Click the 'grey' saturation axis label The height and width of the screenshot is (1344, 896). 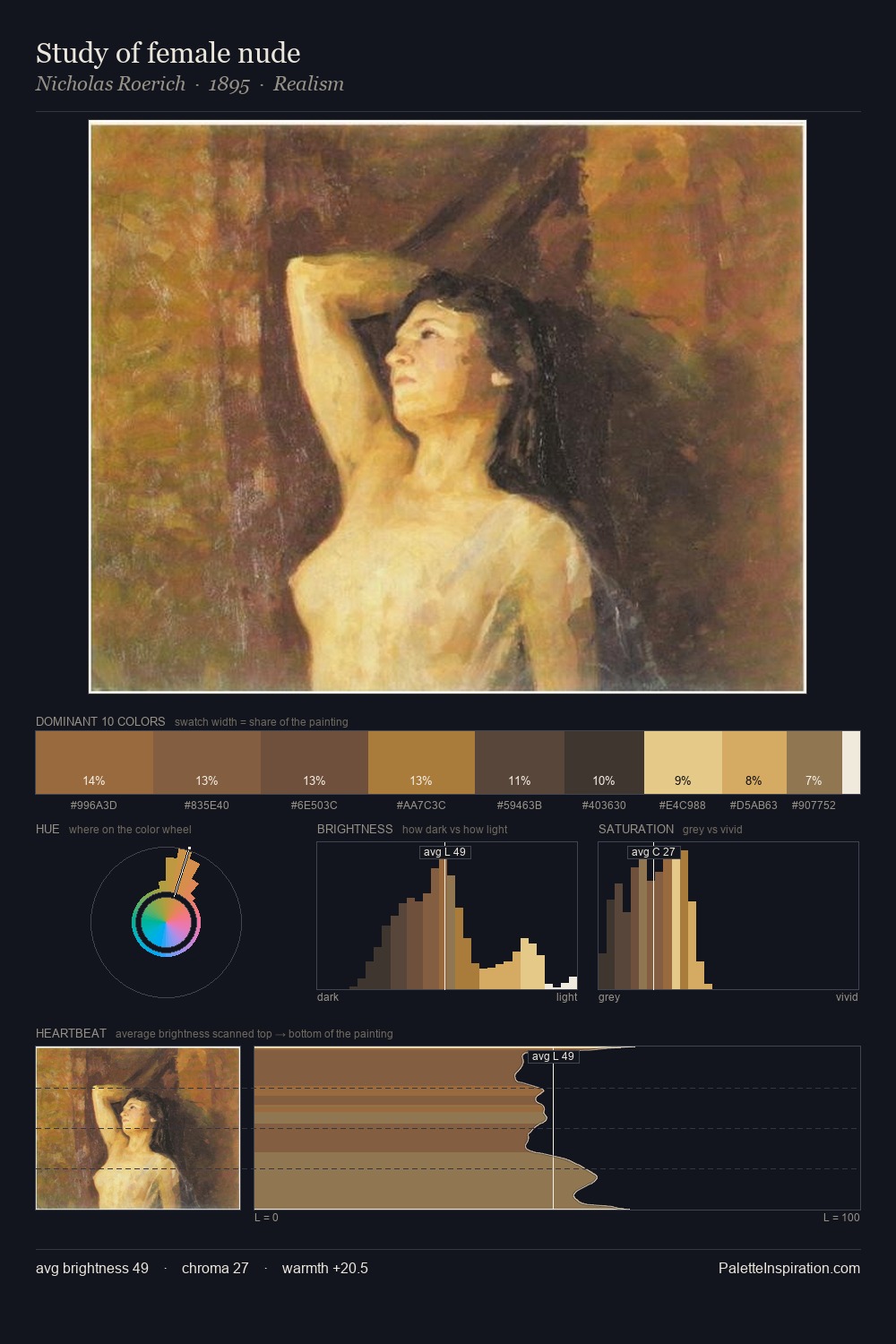609,997
